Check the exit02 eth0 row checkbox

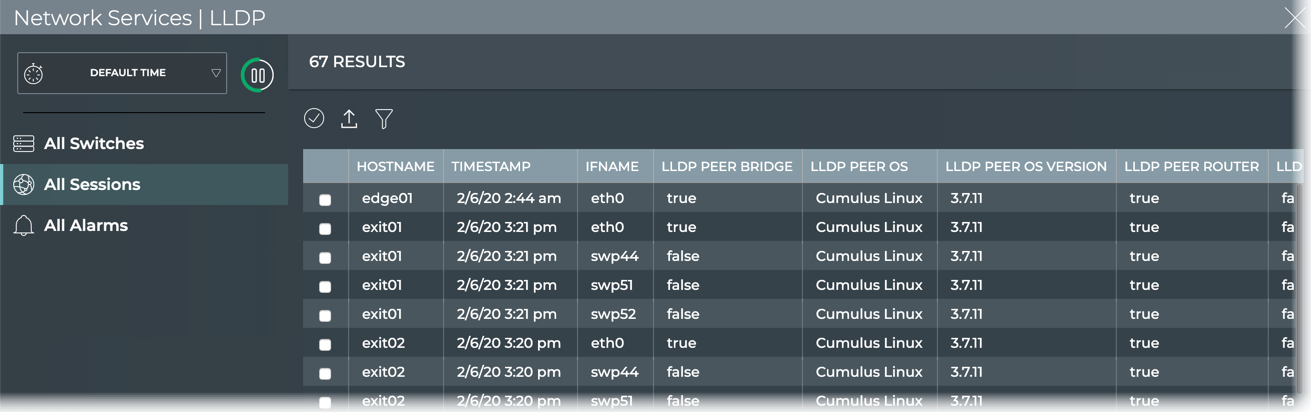325,345
